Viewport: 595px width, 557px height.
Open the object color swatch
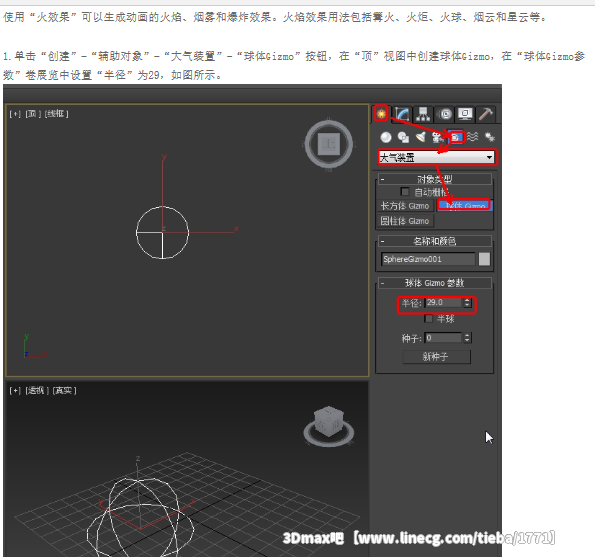[484, 259]
